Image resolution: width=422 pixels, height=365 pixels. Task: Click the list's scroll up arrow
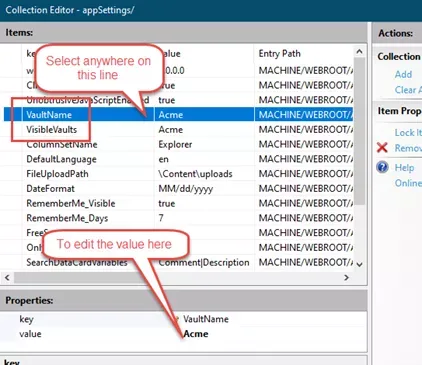359,51
